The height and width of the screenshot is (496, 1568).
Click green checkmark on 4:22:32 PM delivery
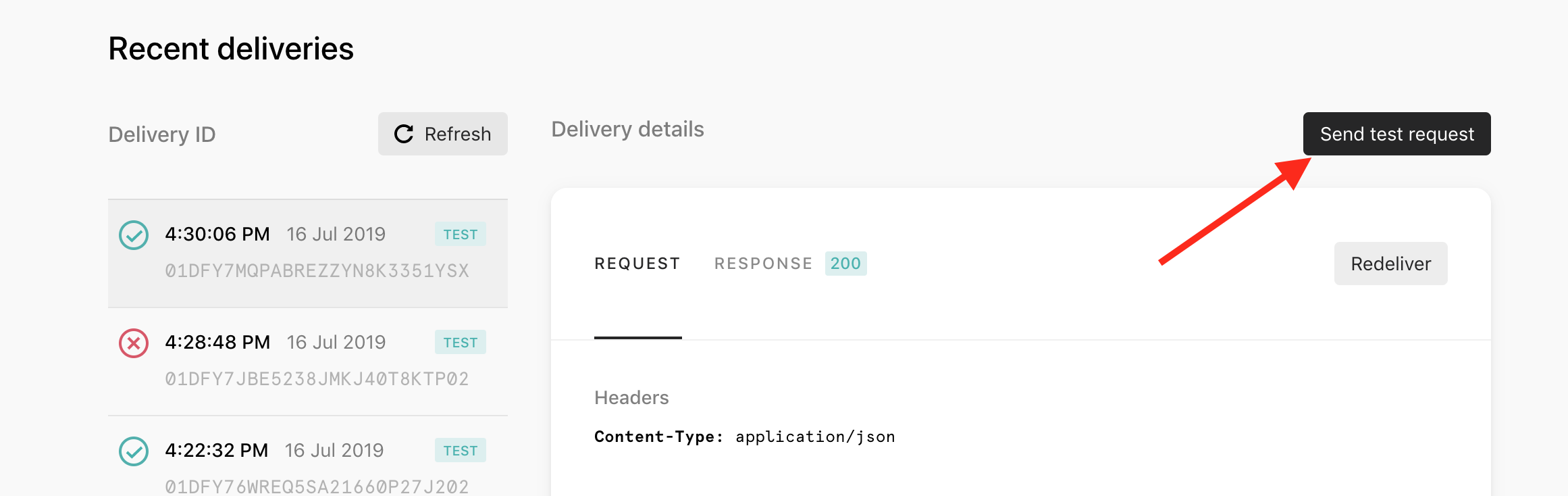pos(134,451)
